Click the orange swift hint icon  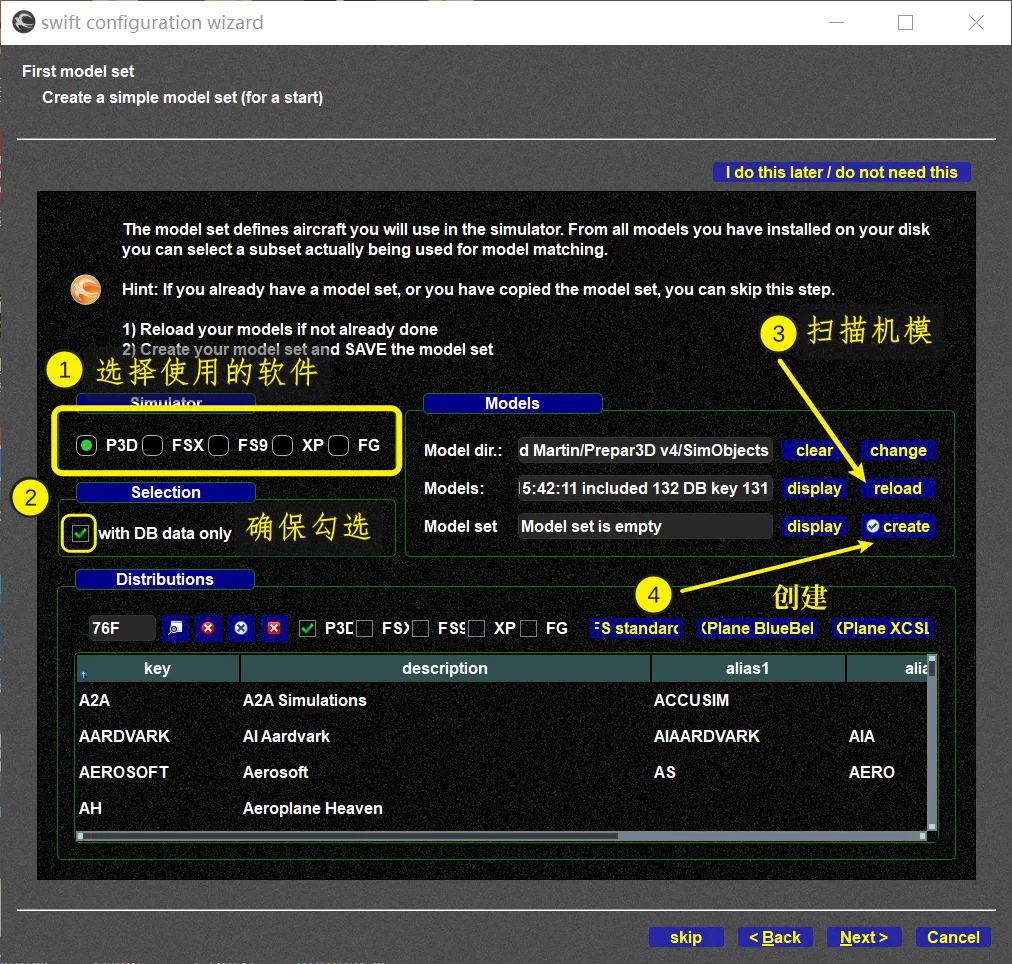[86, 289]
